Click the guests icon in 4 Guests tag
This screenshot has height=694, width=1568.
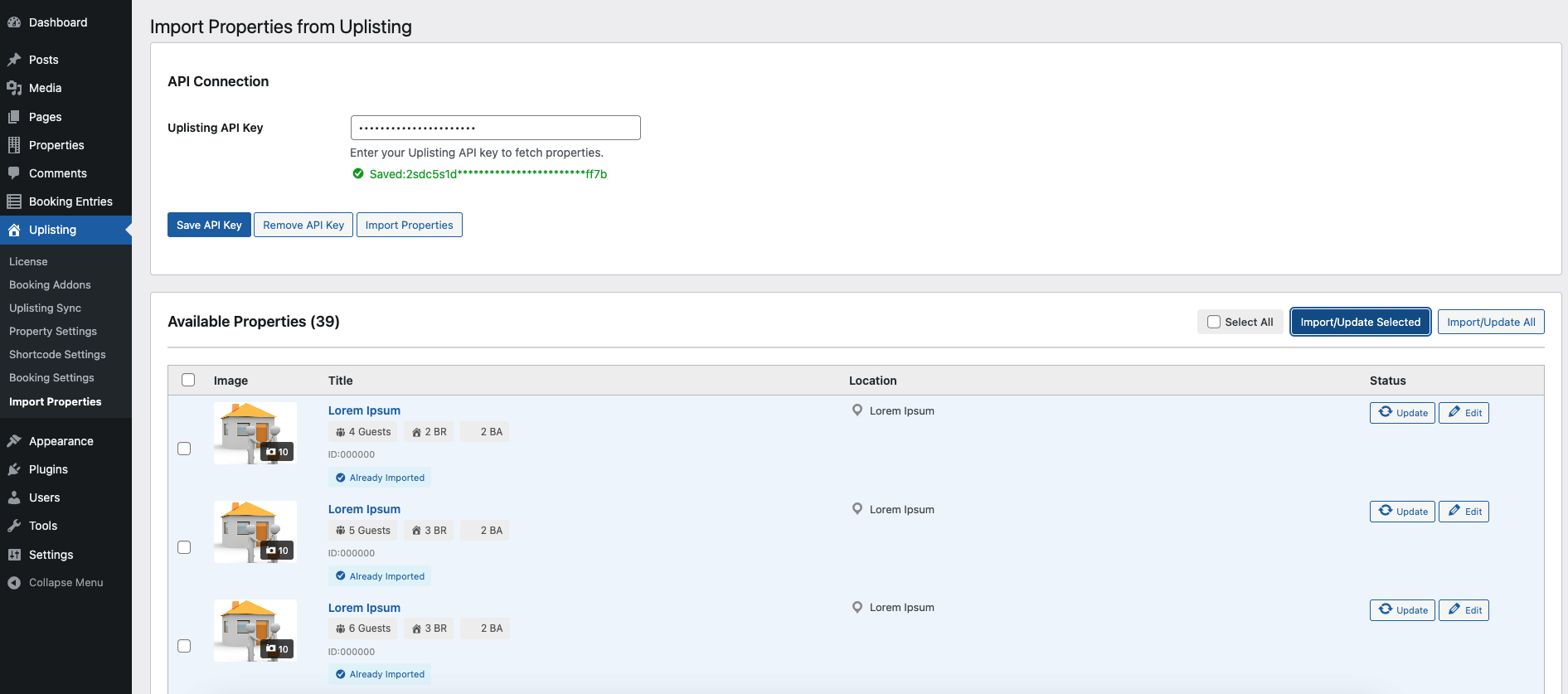pos(340,432)
